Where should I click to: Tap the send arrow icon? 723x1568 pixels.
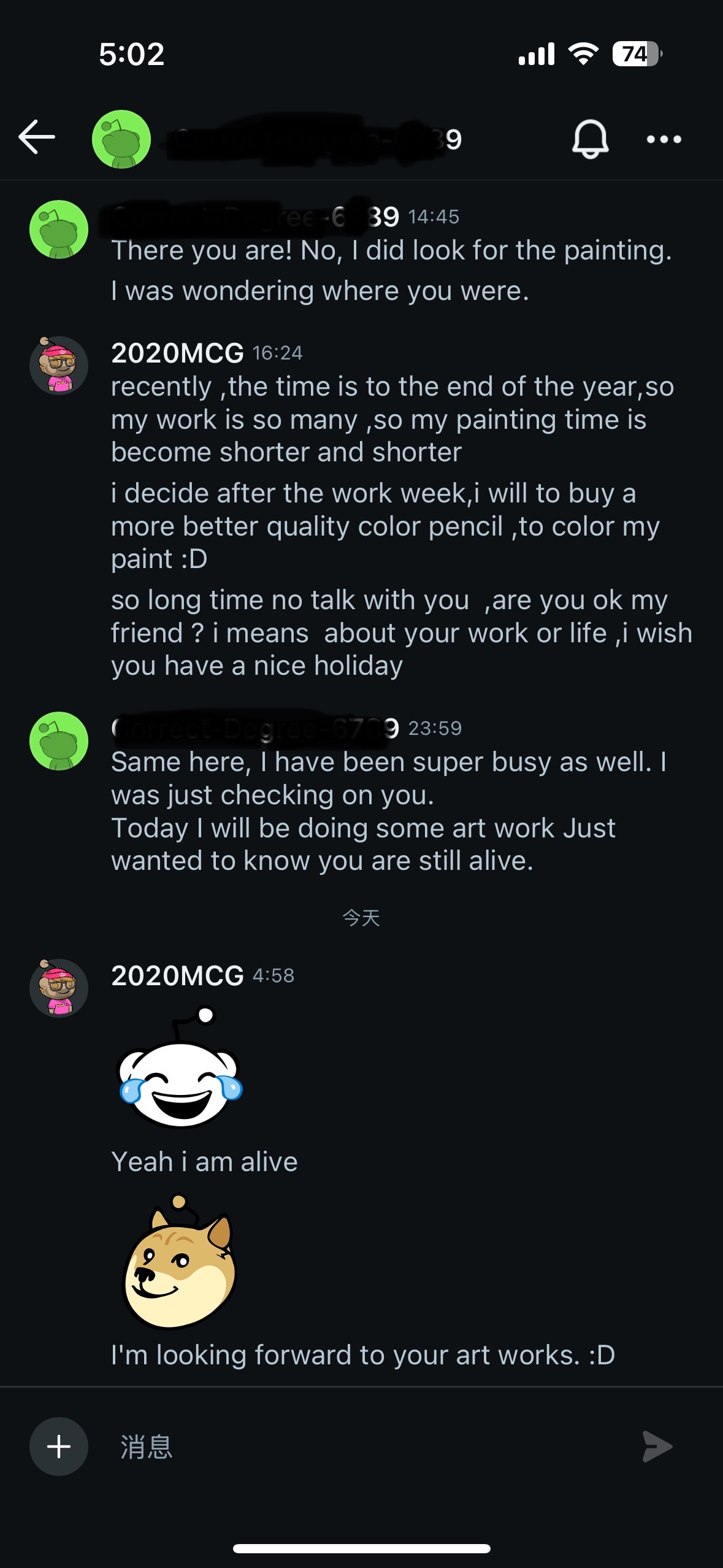(x=657, y=1447)
